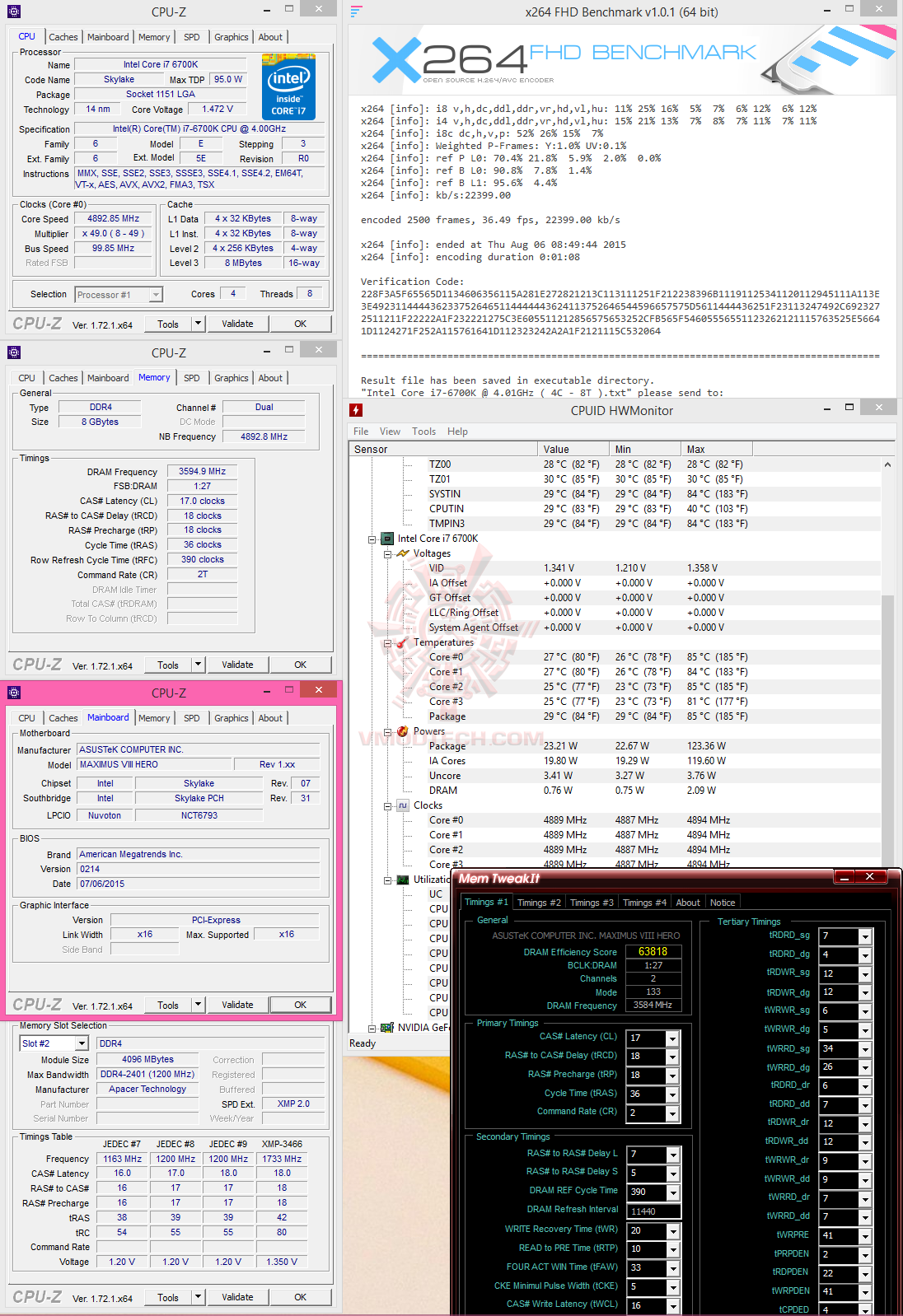Click the DRAM Refresh Interval field showing 11440
Image resolution: width=903 pixels, height=1316 pixels.
653,1211
